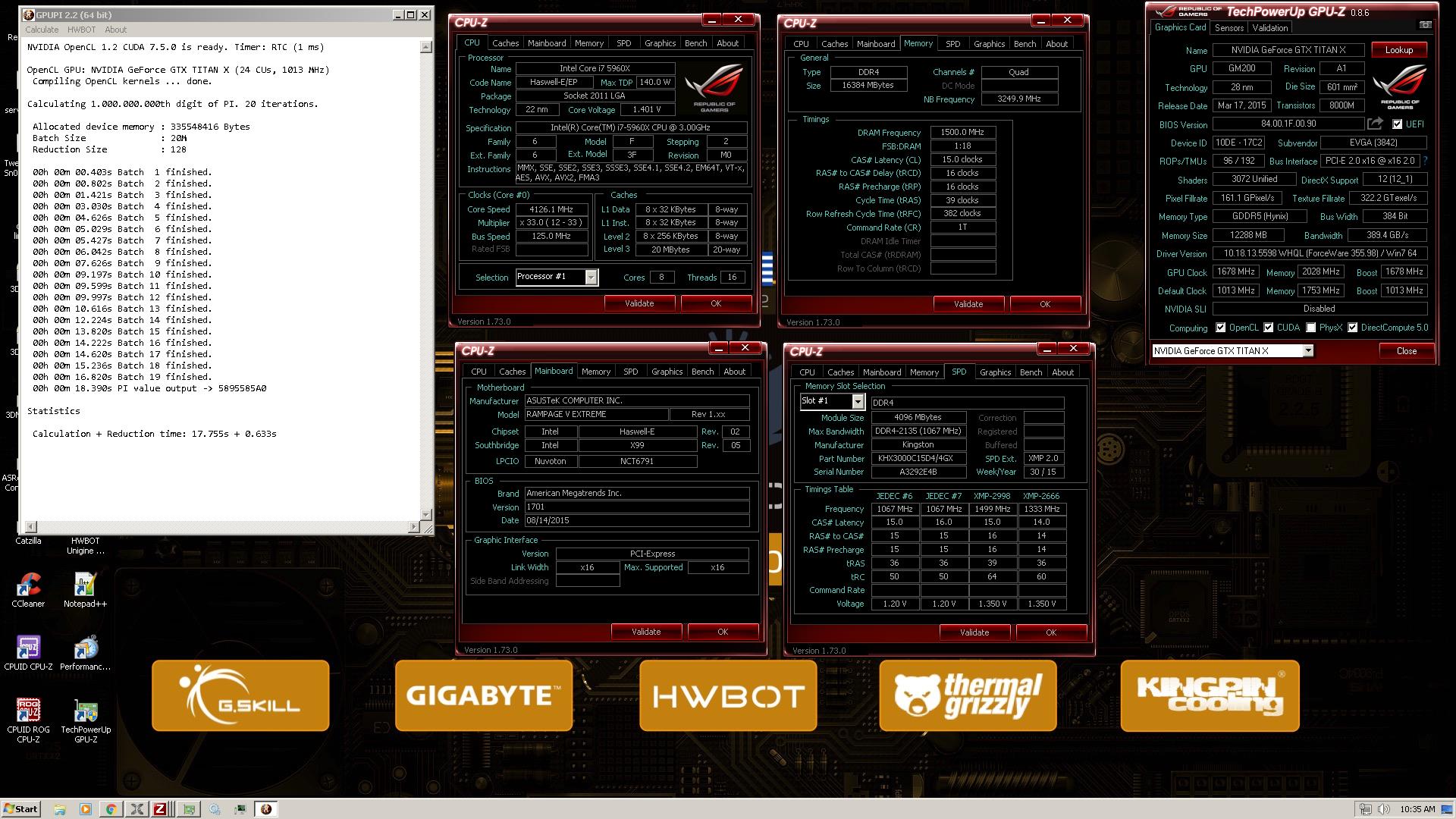Click the Windows Explorer taskbar icon
The height and width of the screenshot is (819, 1456).
60,809
